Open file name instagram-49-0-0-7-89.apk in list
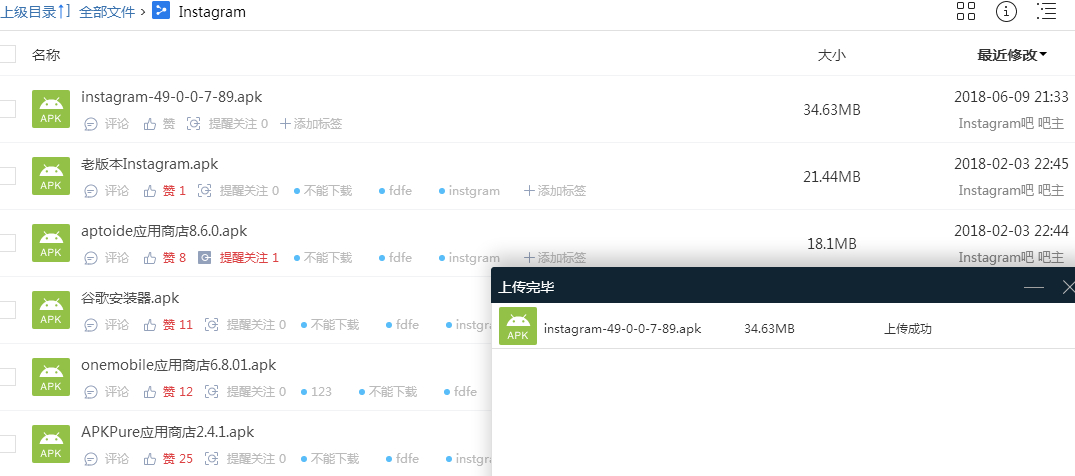 [x=171, y=97]
